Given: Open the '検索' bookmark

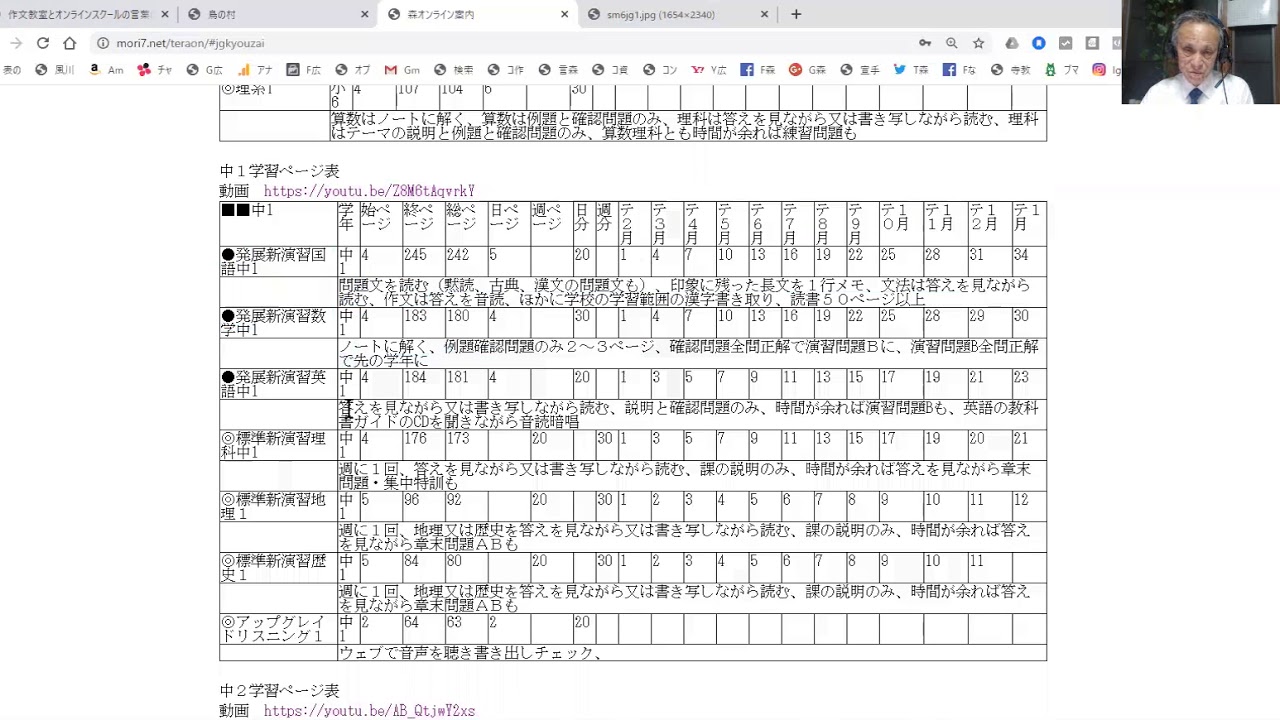Looking at the screenshot, I should (x=454, y=70).
